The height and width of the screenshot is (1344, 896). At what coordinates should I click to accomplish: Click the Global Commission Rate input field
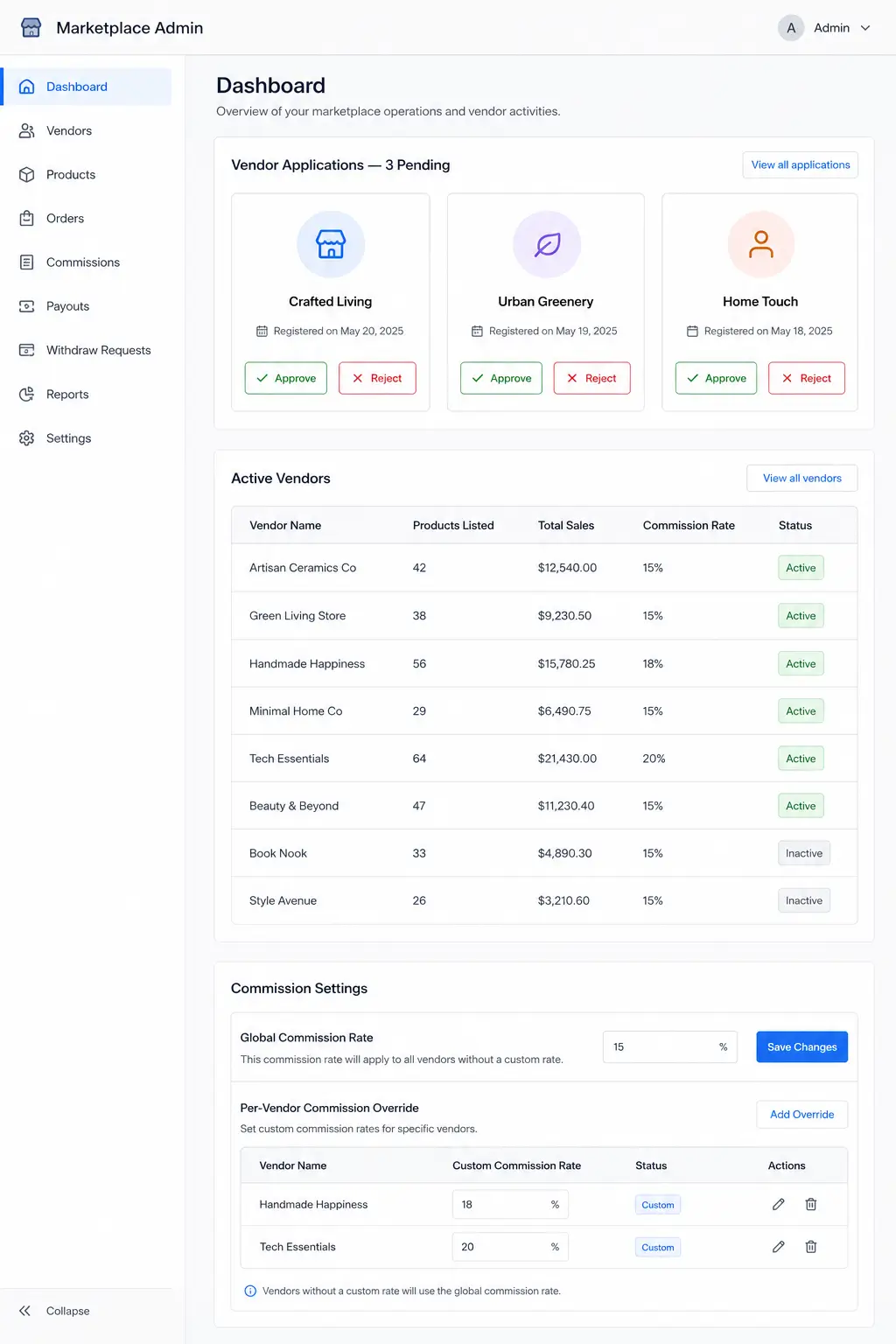click(670, 1046)
